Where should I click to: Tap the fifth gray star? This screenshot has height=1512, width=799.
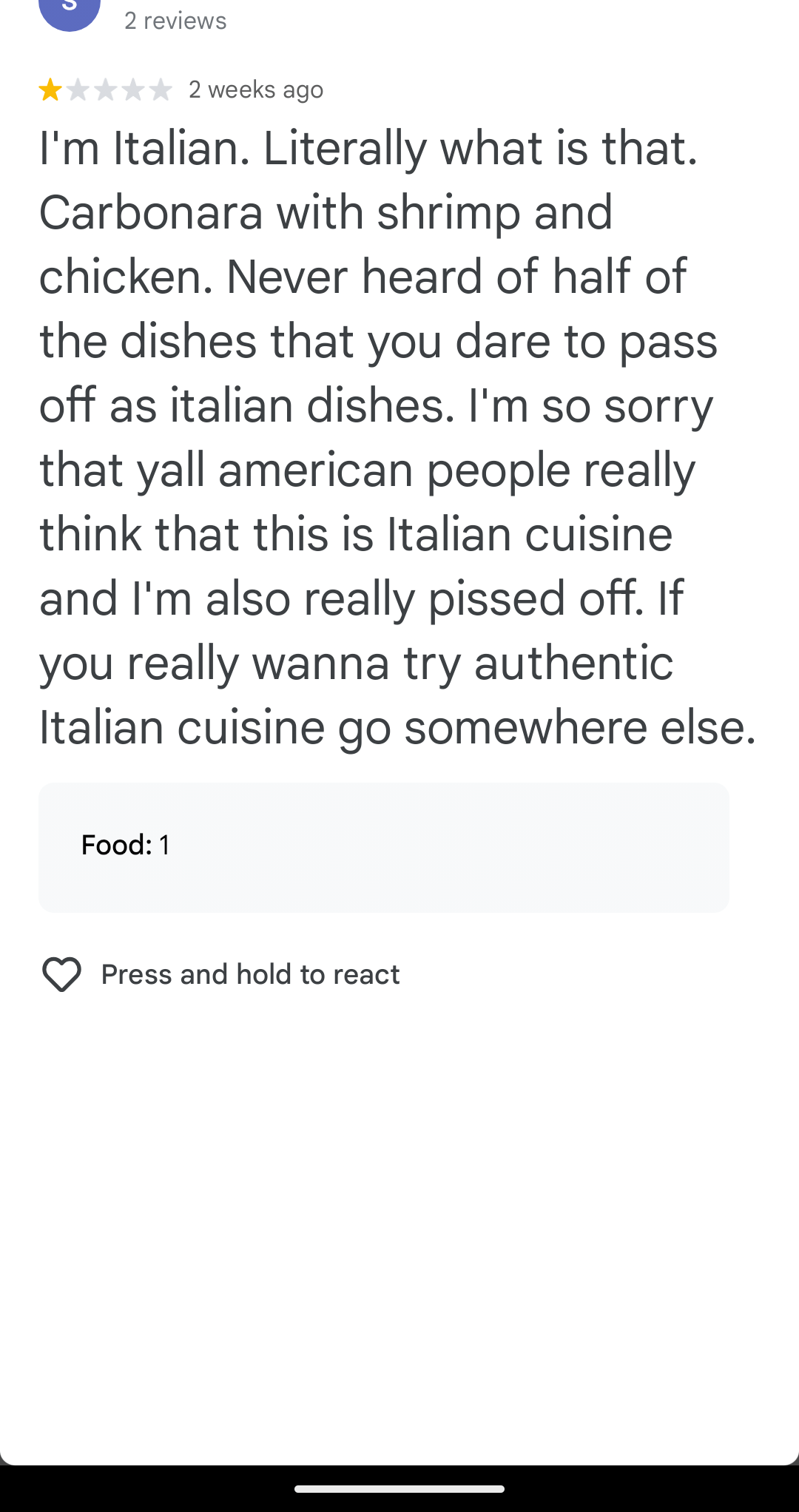point(161,90)
